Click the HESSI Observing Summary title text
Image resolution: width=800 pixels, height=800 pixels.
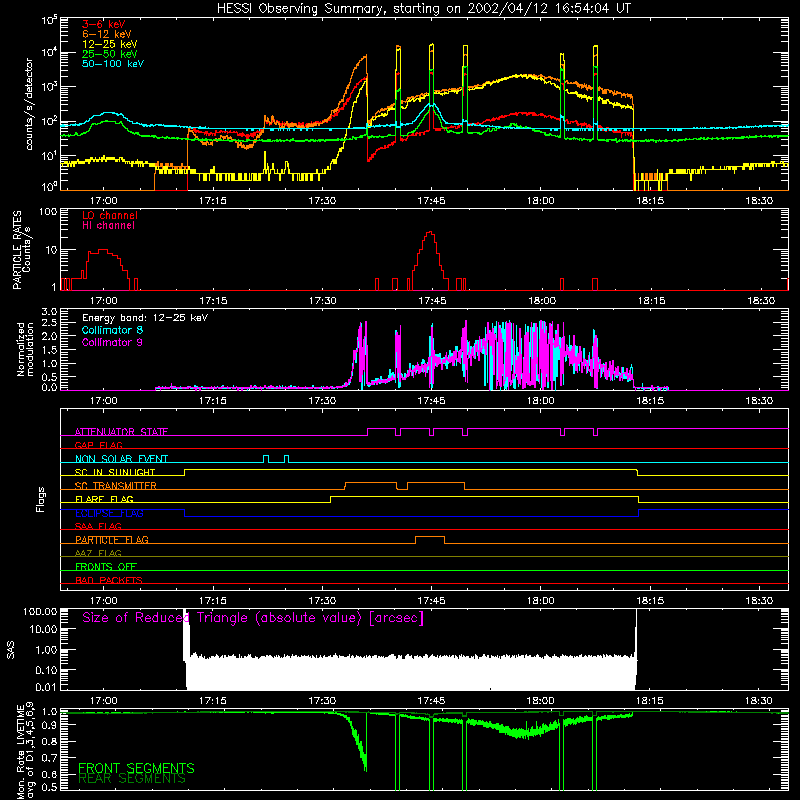coord(424,9)
